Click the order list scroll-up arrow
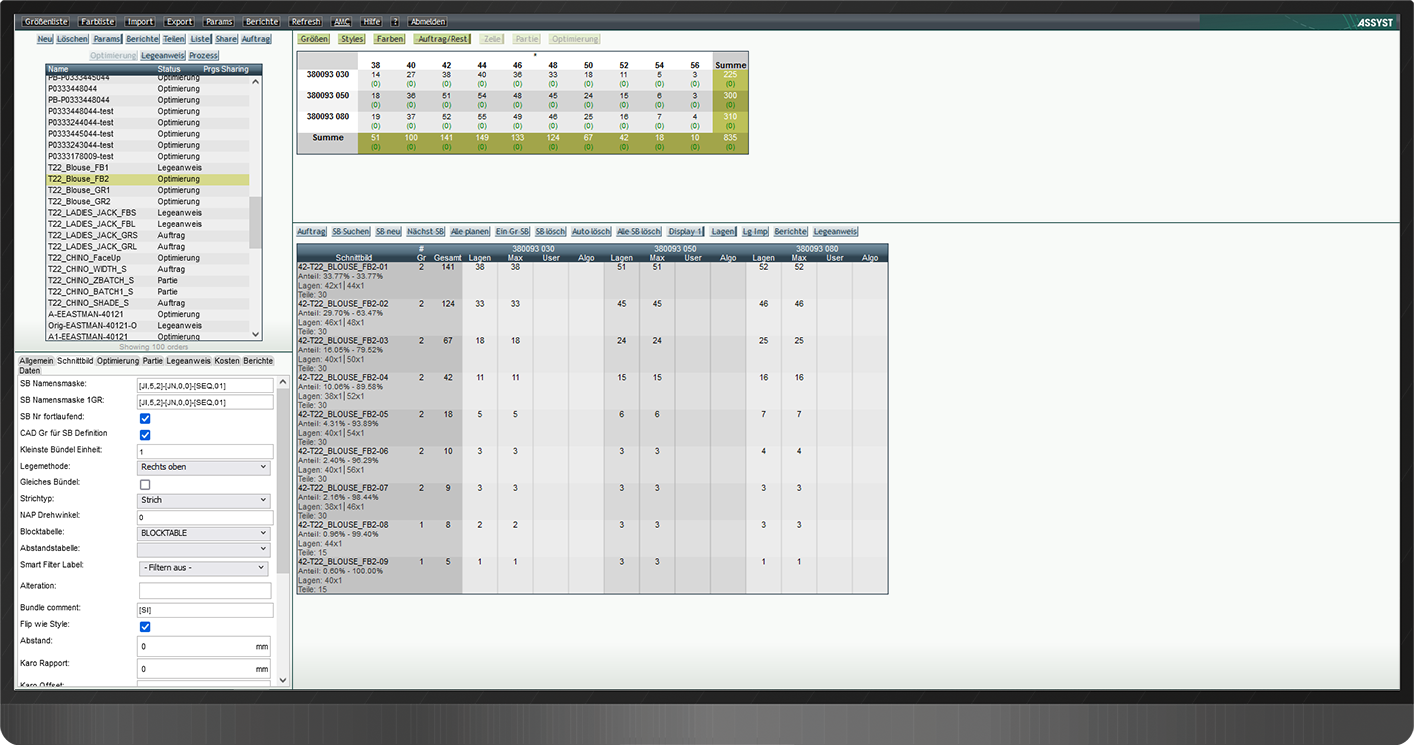 click(x=255, y=81)
